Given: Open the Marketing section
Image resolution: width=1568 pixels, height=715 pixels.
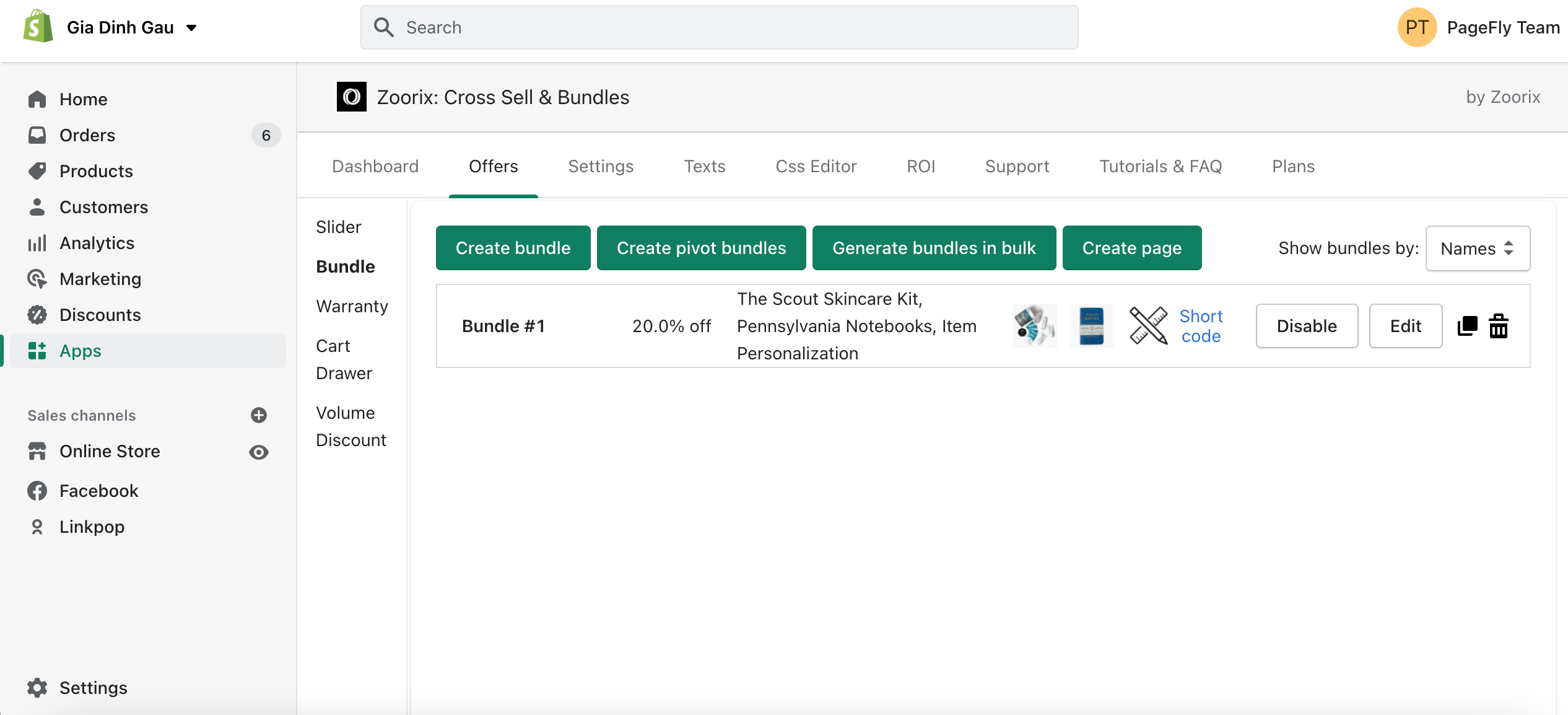Looking at the screenshot, I should point(100,279).
